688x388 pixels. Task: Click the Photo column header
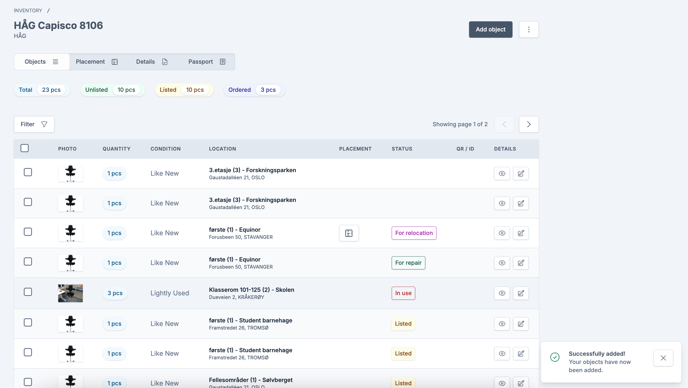(67, 149)
